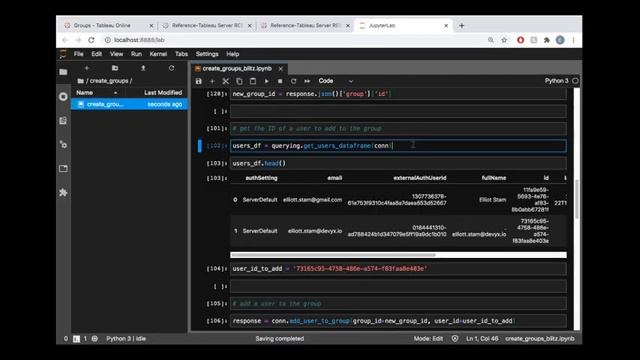Viewport: 640px width, 360px height.
Task: Click the Python 3 kernel name button
Action: (556, 81)
